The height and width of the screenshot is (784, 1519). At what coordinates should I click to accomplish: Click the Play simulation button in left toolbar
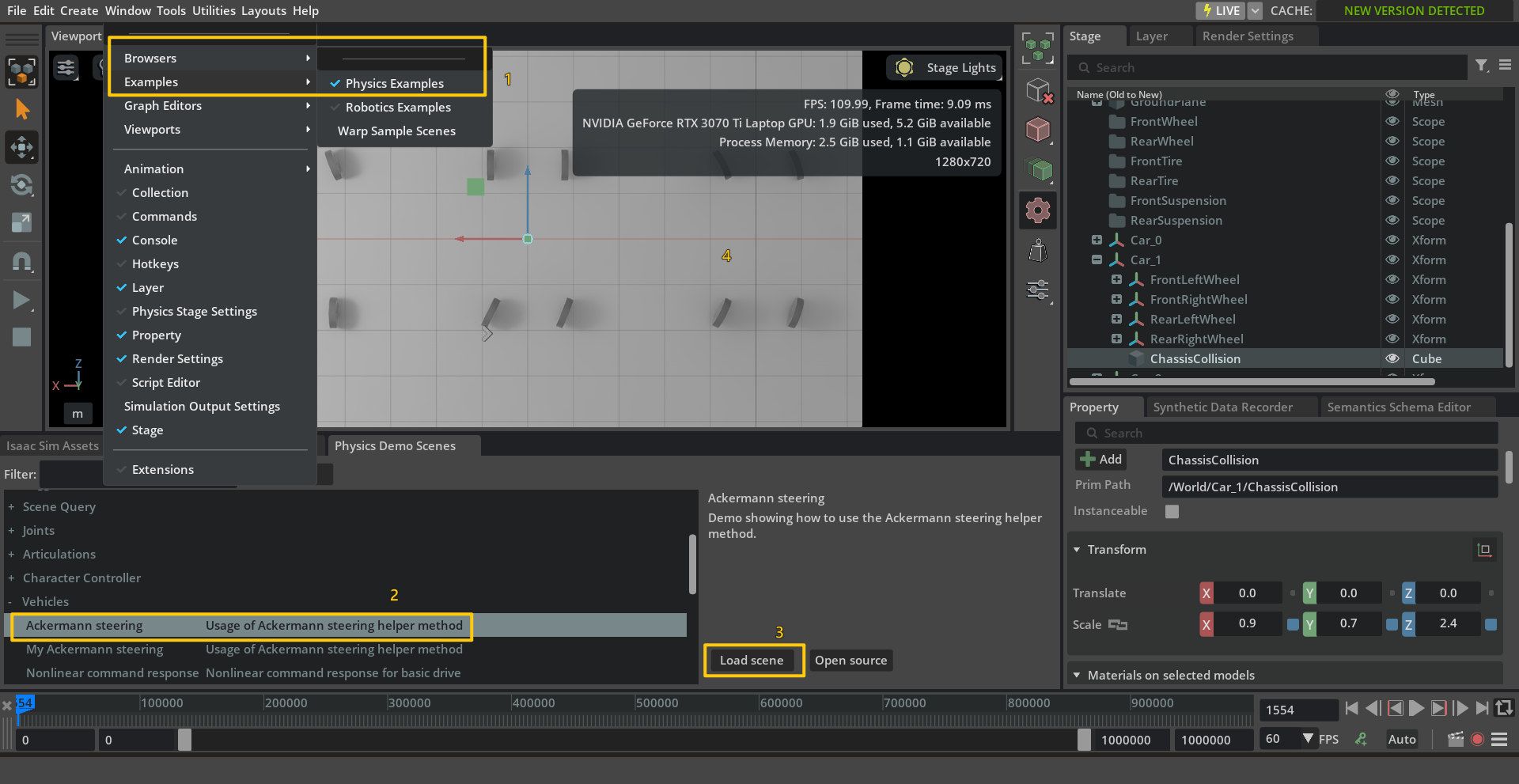(21, 300)
